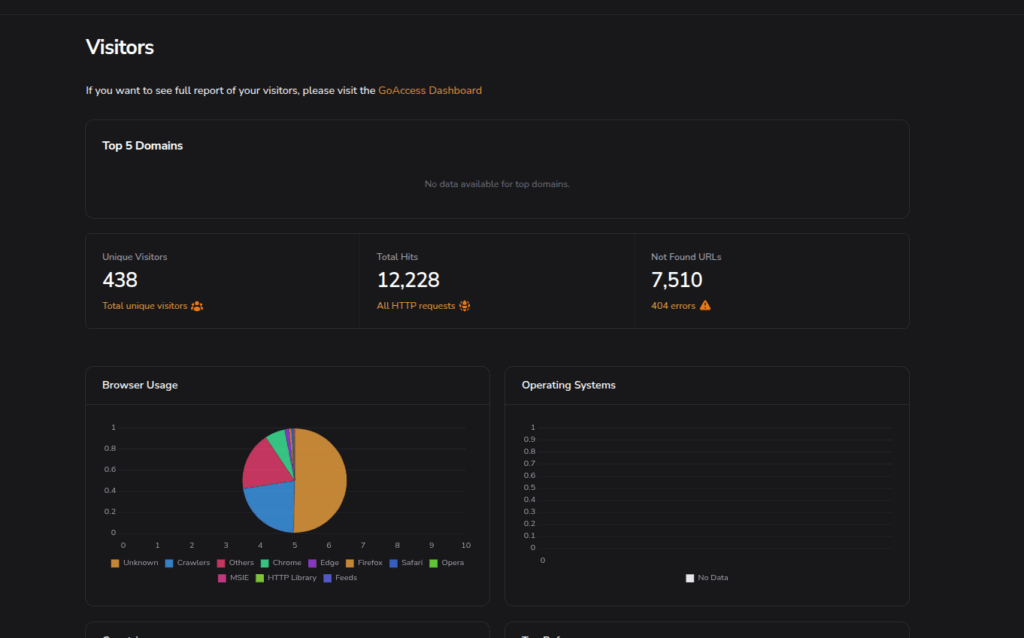Click the warning triangle beside 404 errors
Screen dimensions: 1024x638
pos(705,306)
